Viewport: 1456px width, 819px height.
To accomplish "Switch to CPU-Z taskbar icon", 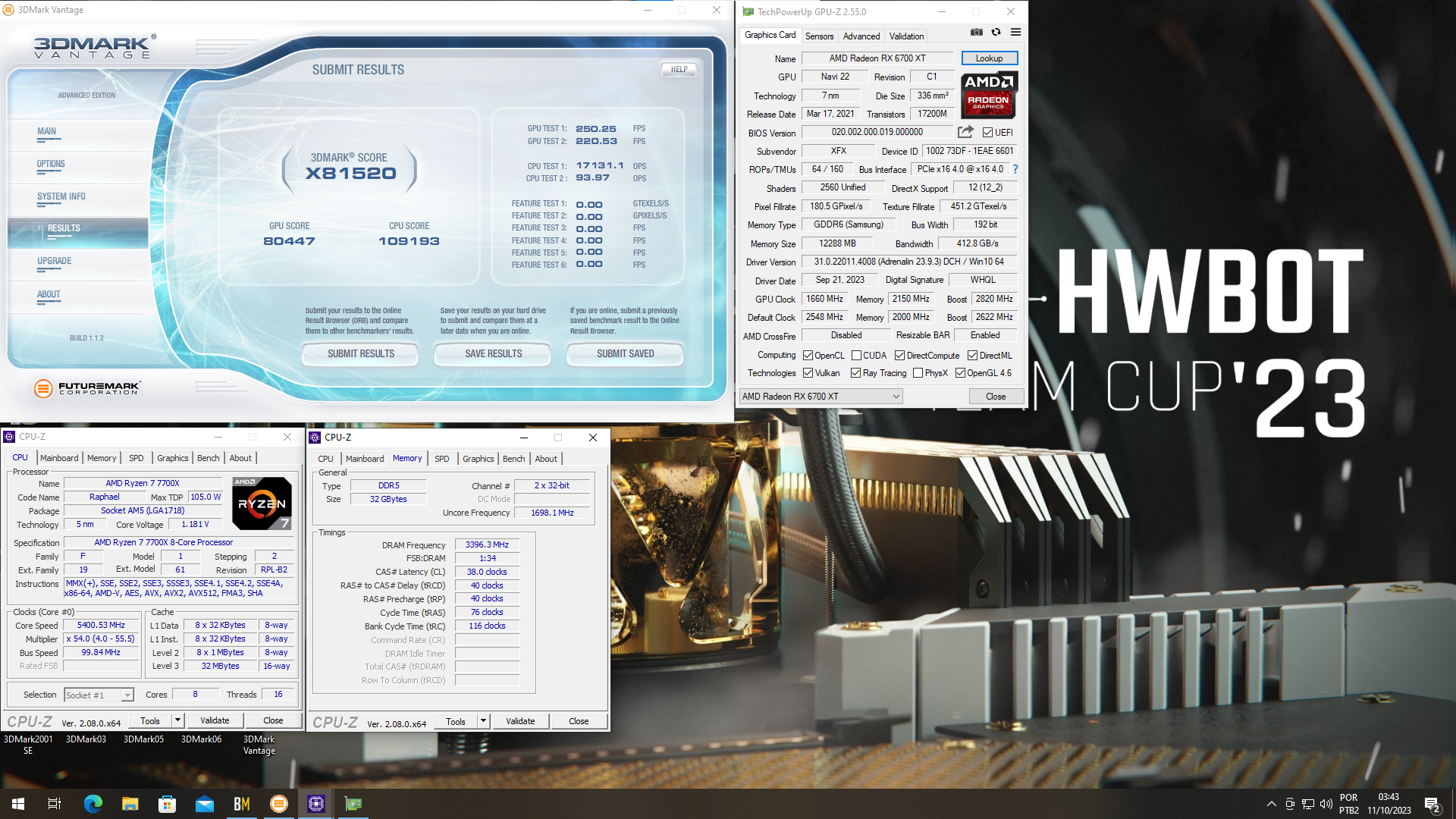I will point(316,804).
